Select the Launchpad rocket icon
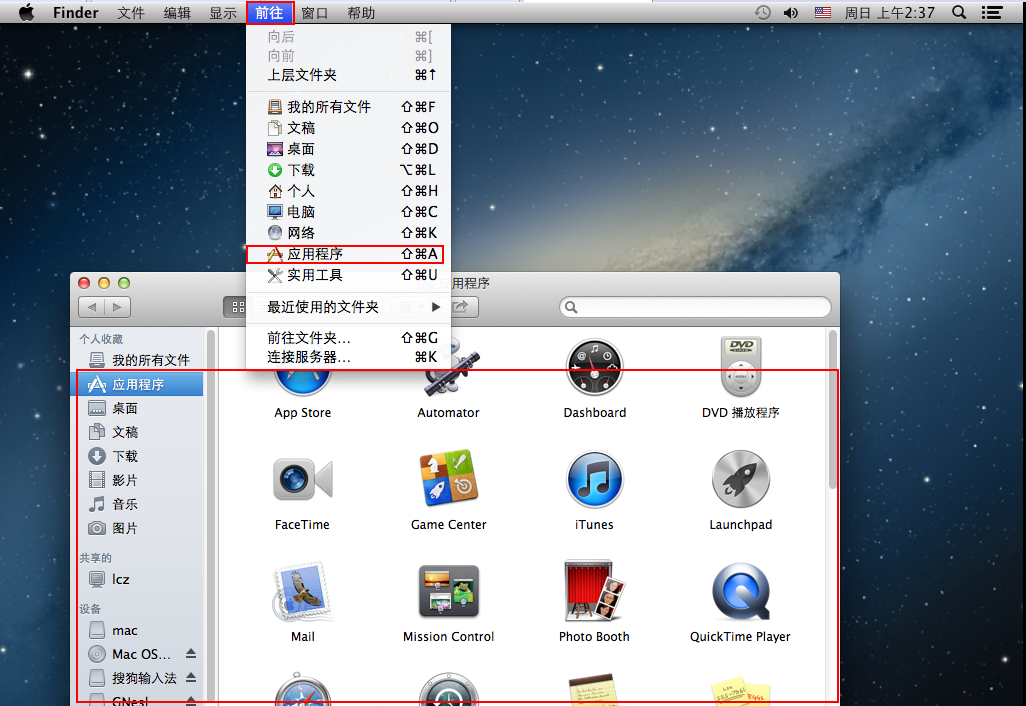Image resolution: width=1026 pixels, height=706 pixels. (x=740, y=480)
